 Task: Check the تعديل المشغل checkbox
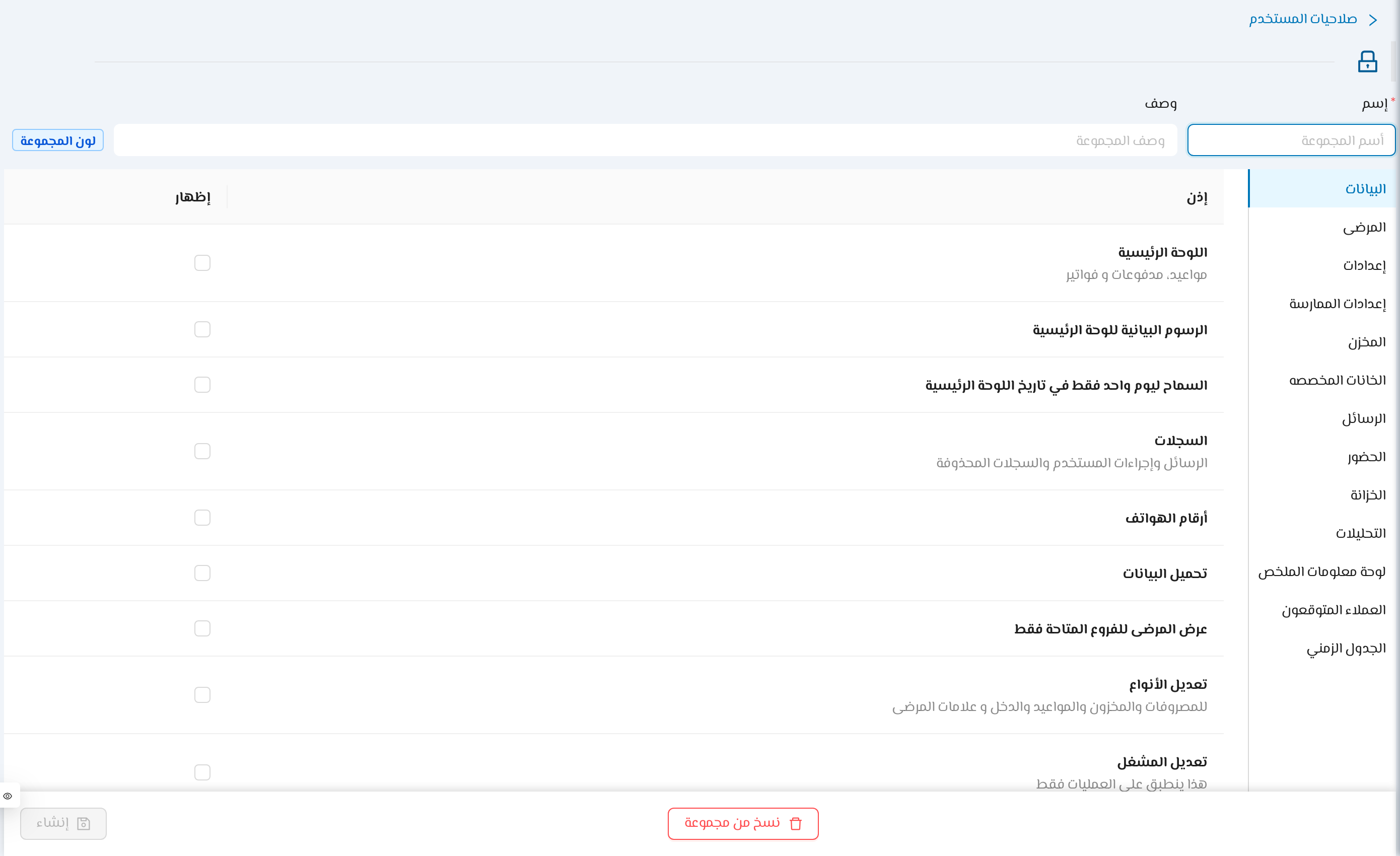click(202, 772)
